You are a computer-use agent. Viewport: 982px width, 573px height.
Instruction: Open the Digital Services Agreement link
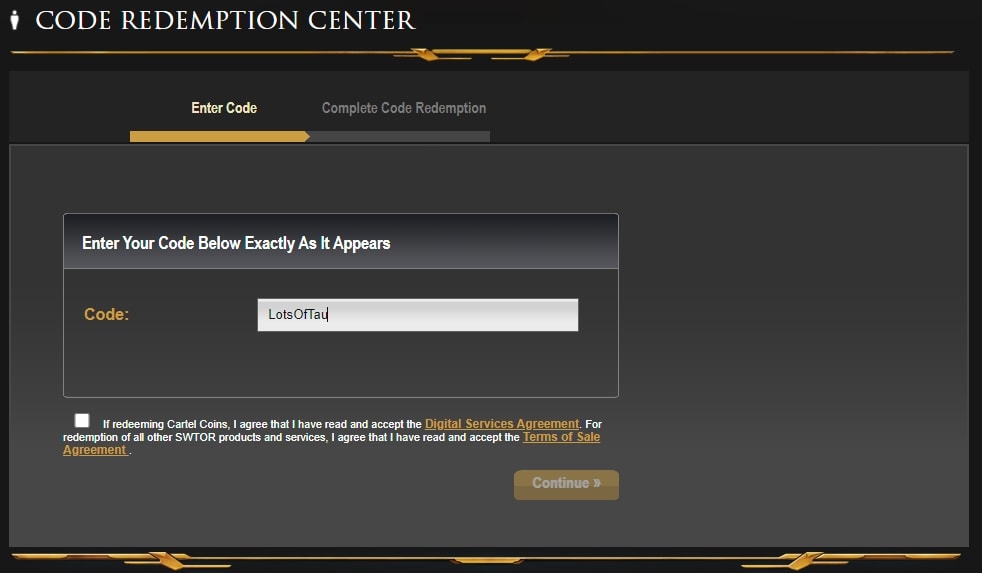coord(502,424)
